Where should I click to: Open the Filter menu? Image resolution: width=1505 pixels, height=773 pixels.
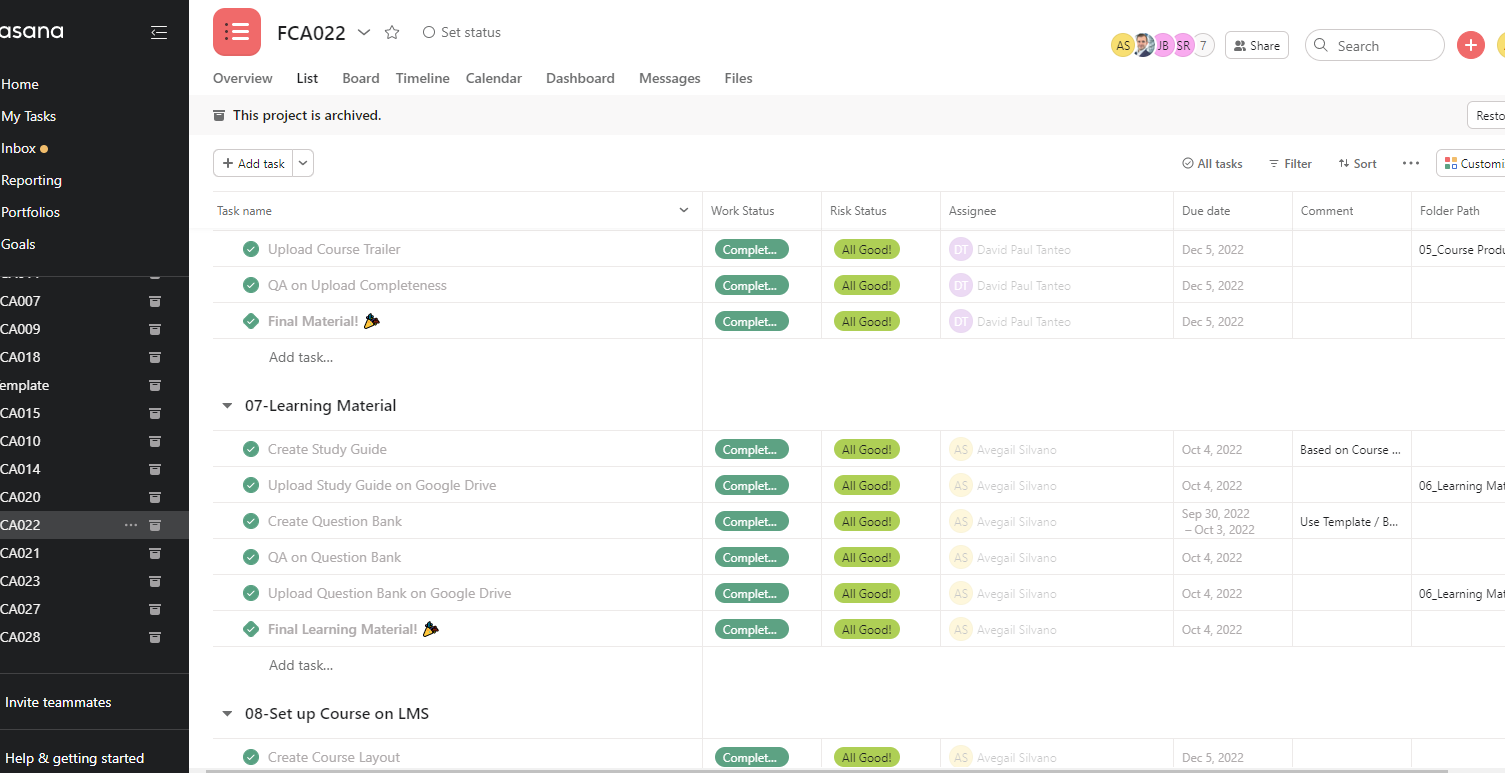(1290, 164)
